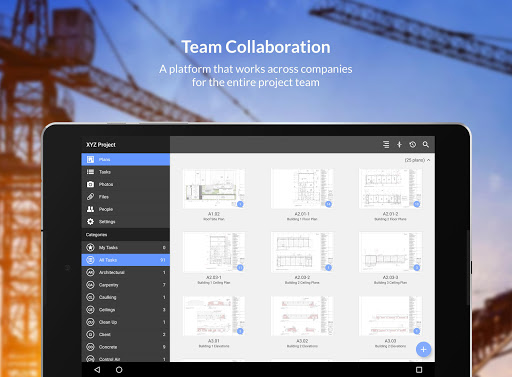Select the Plans menu item
Viewport: 512px width, 377px height.
[126, 159]
